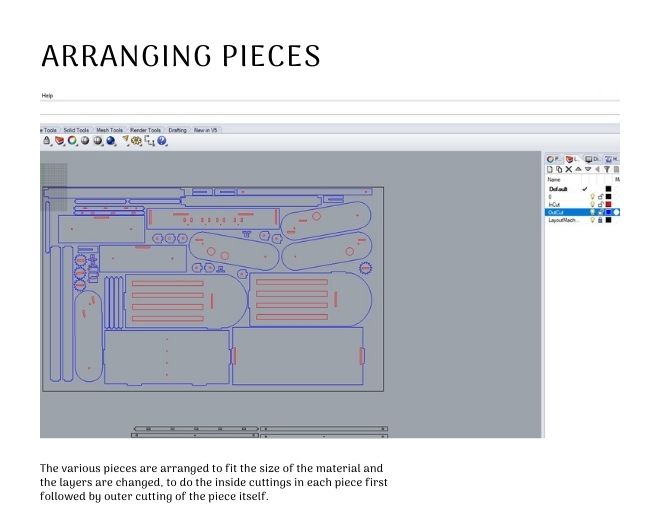Click the second gray render sphere icon
The image size is (660, 528).
(98, 141)
